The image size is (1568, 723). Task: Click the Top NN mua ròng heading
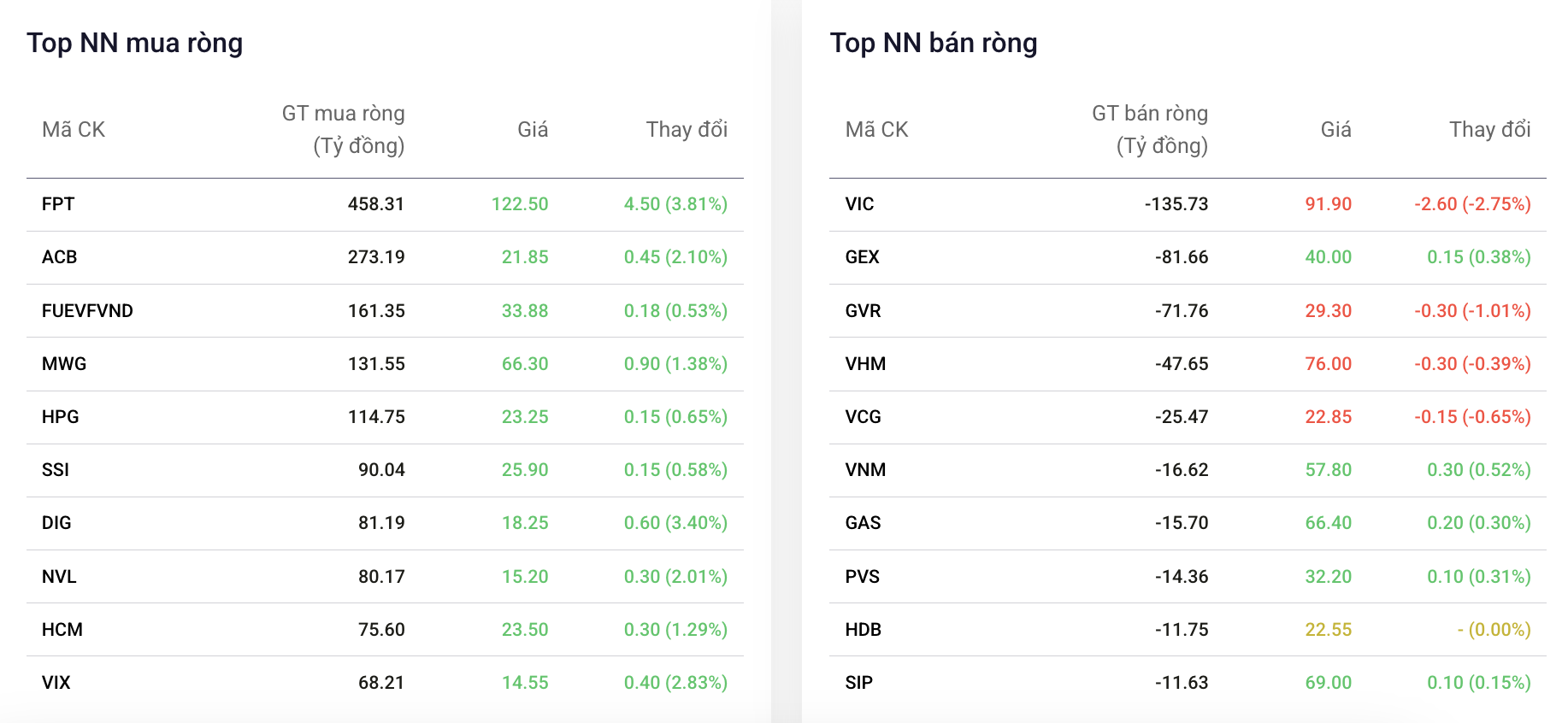tap(135, 43)
